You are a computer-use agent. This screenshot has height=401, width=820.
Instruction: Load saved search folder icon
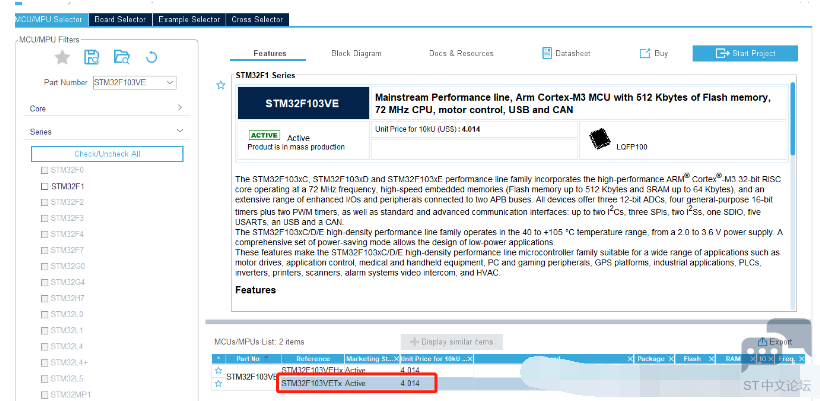122,58
